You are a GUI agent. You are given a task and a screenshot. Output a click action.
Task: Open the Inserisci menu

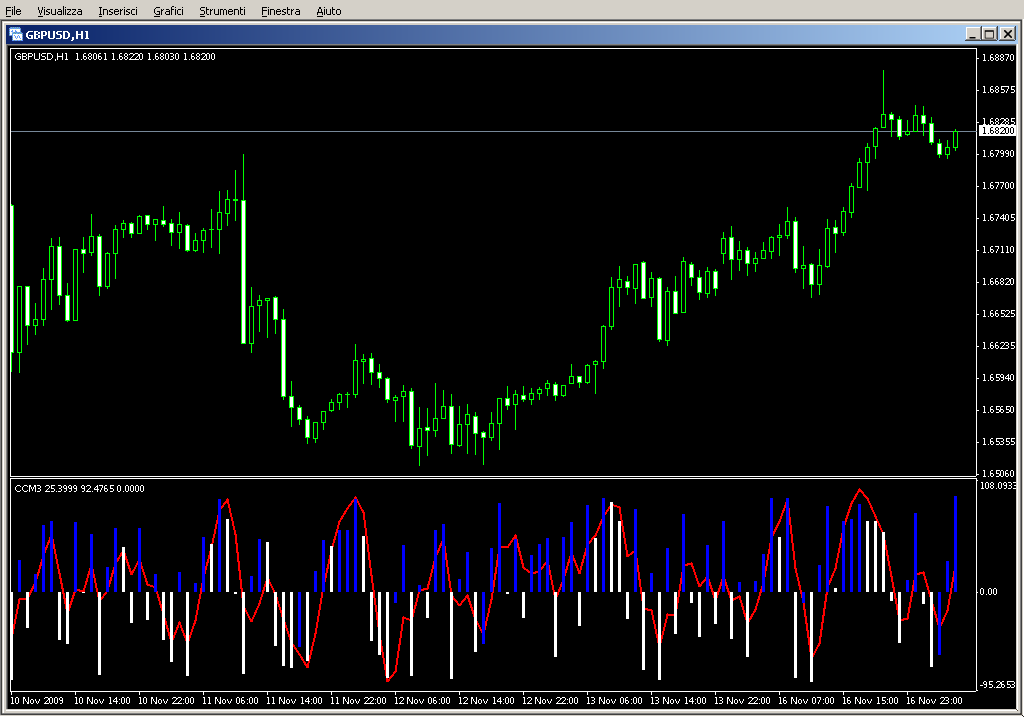(x=118, y=11)
